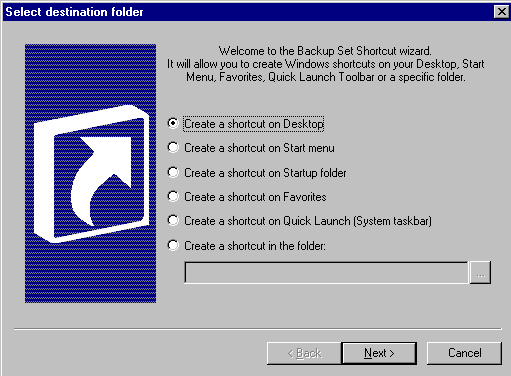Click the folder path text field
The height and width of the screenshot is (376, 511).
pyautogui.click(x=327, y=273)
